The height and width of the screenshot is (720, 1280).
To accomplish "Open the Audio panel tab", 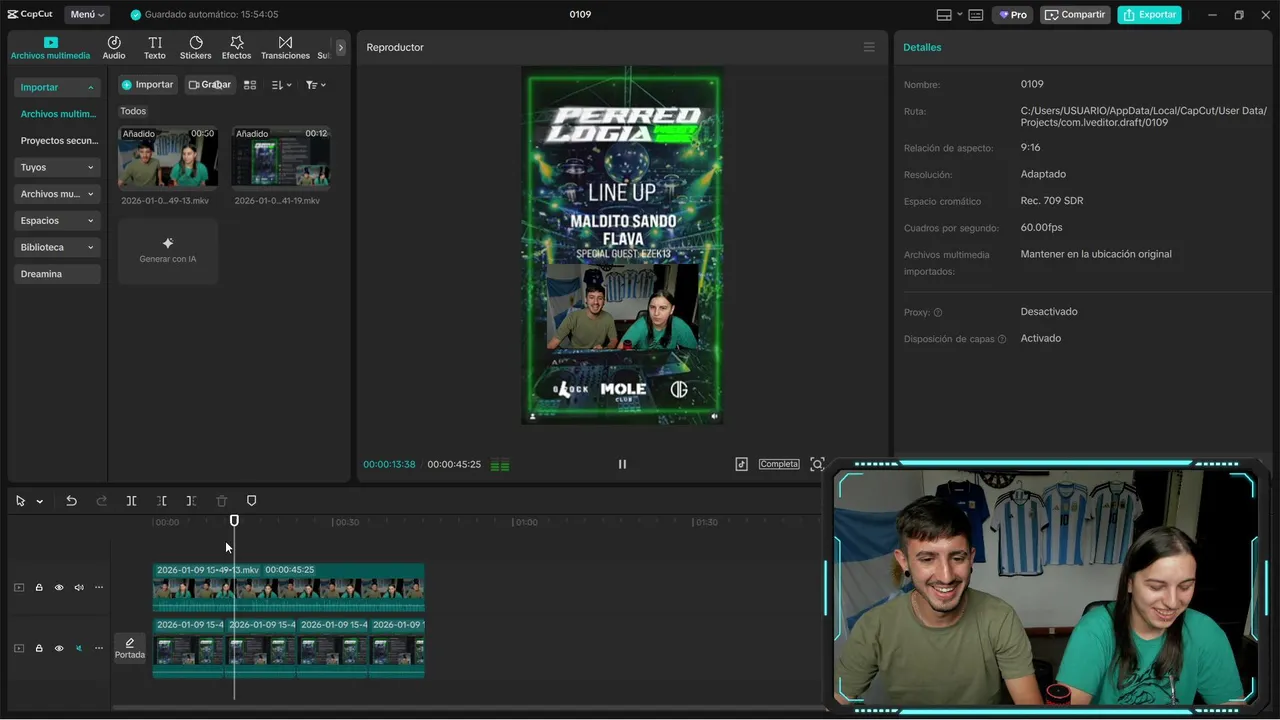I will pos(114,48).
